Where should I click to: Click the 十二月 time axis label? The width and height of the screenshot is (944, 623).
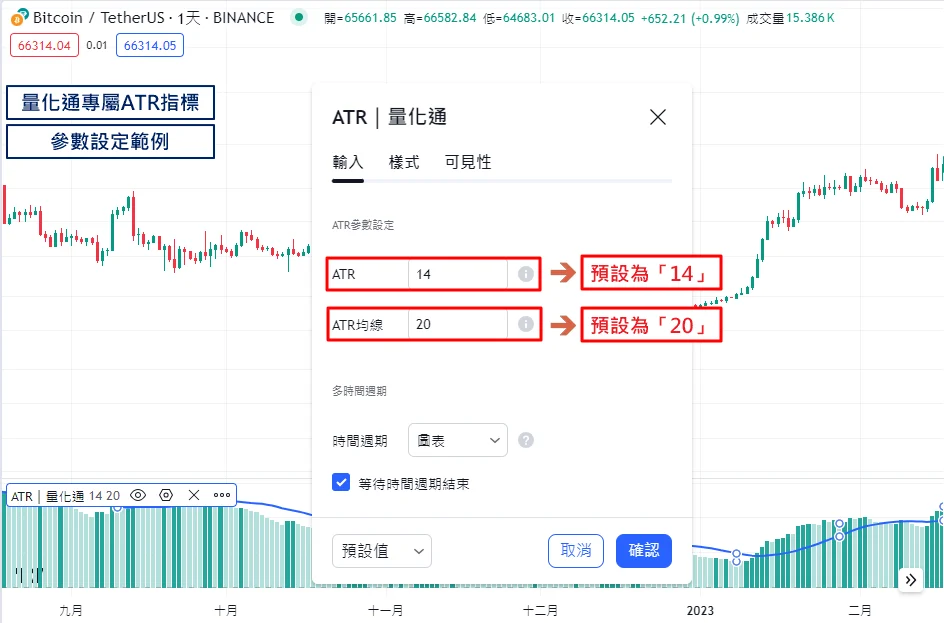click(540, 610)
